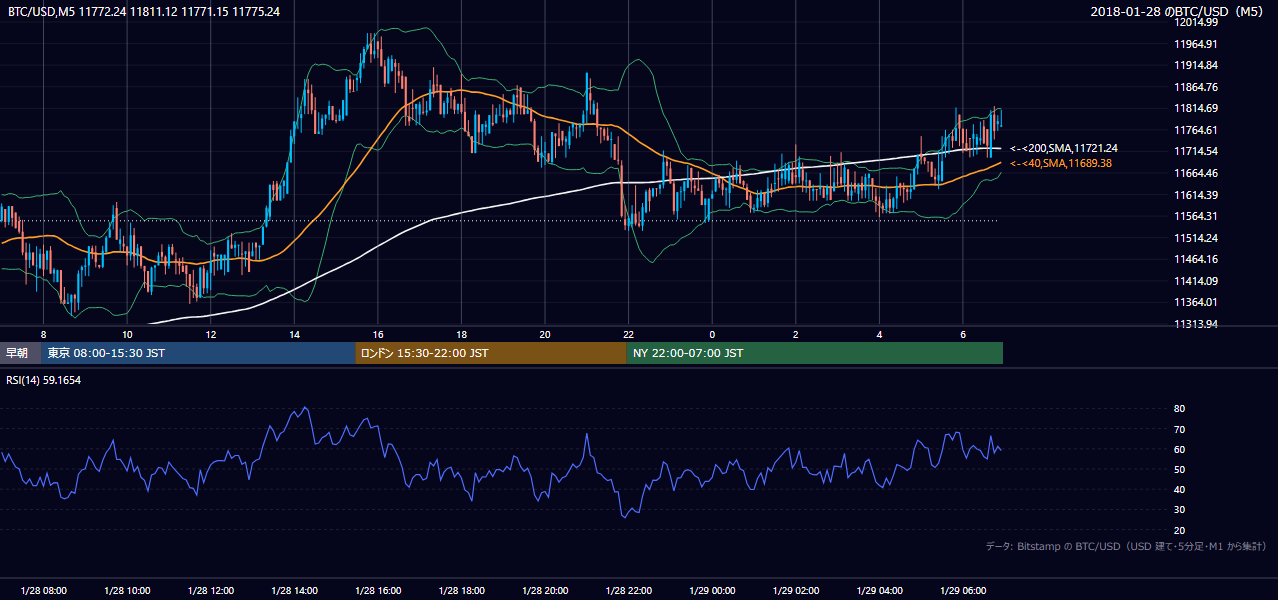Viewport: 1278px width, 600px height.
Task: Click the 200 SMA label showing 11721.24
Action: tap(1064, 148)
